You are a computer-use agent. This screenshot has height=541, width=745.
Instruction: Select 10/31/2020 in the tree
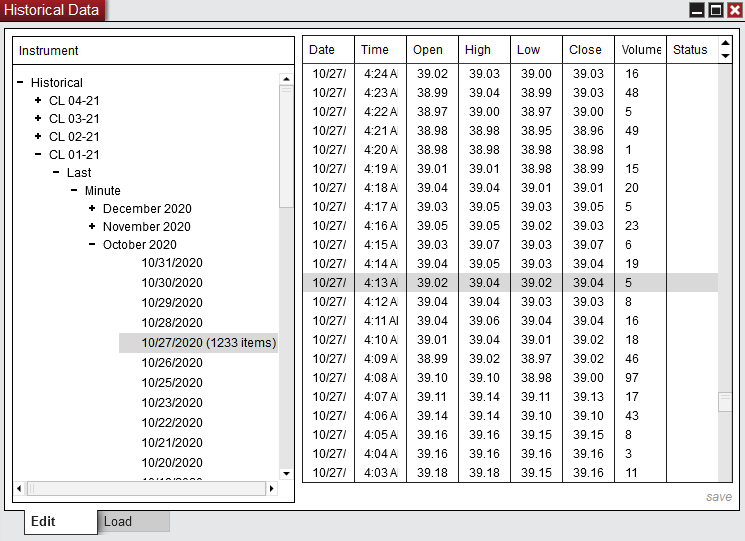tap(172, 263)
